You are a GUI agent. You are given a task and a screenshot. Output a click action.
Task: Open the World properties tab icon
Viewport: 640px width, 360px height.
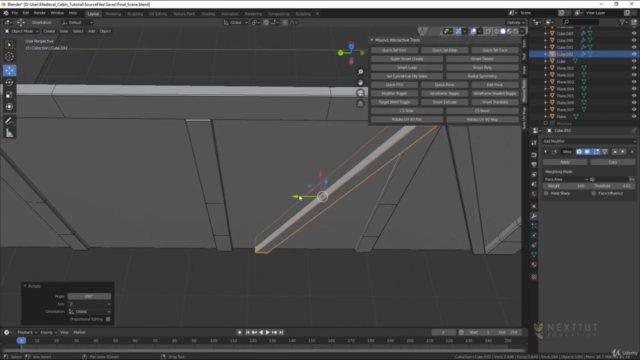tap(534, 194)
